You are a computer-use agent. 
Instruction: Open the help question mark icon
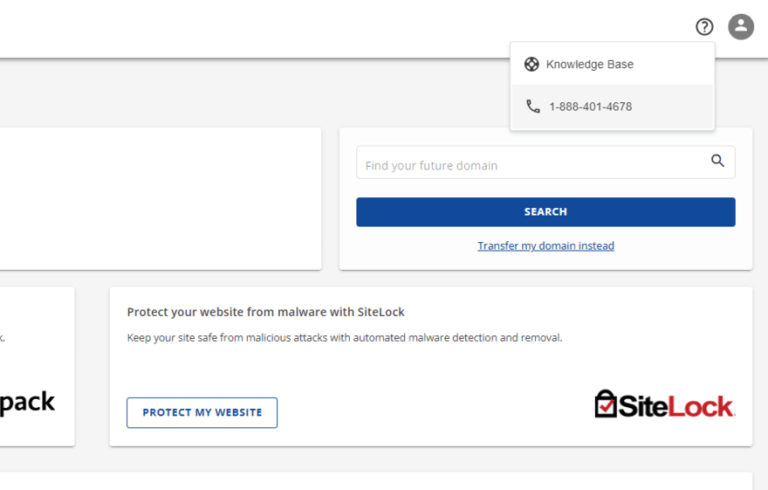705,27
